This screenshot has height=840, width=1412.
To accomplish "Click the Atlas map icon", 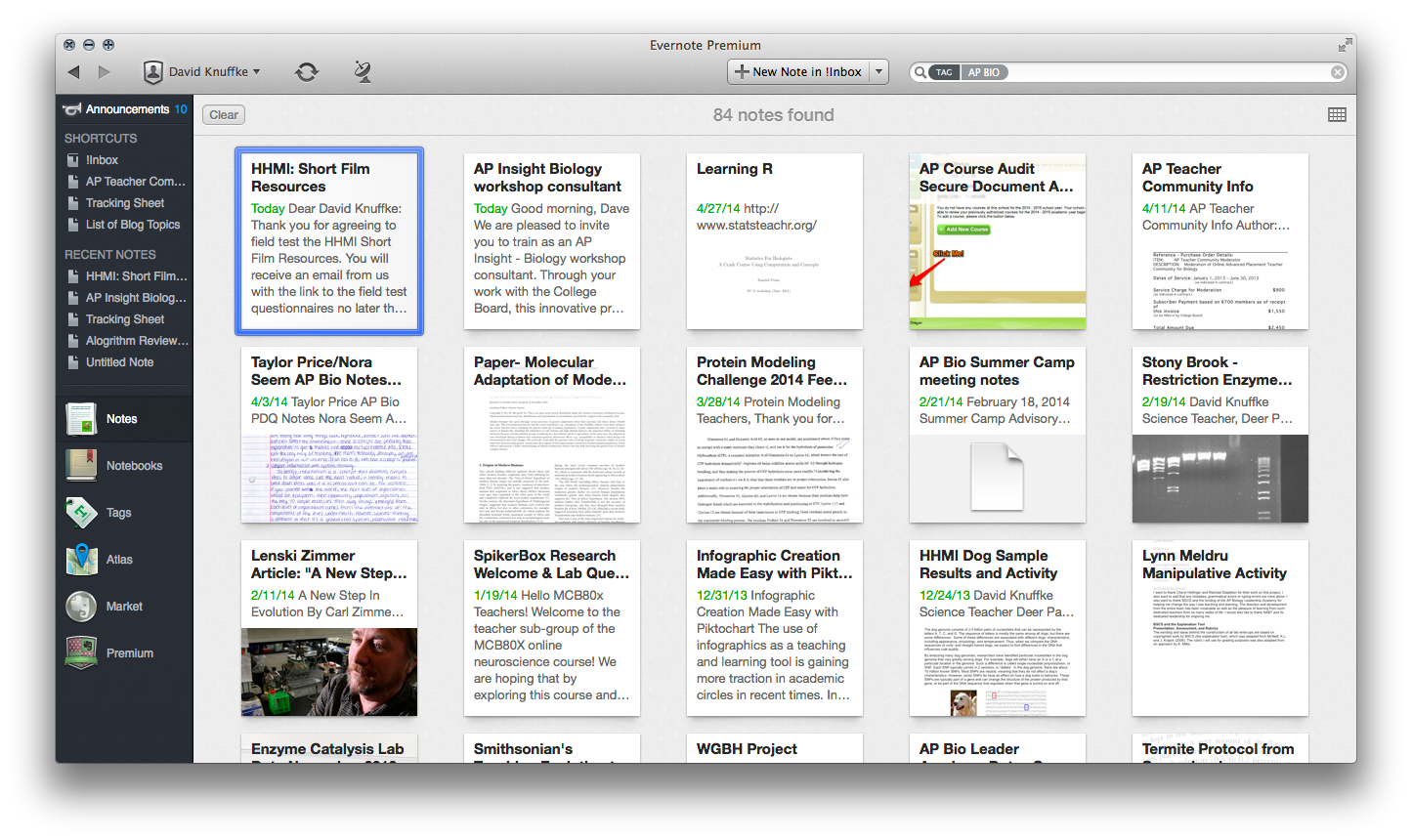I will tap(81, 560).
